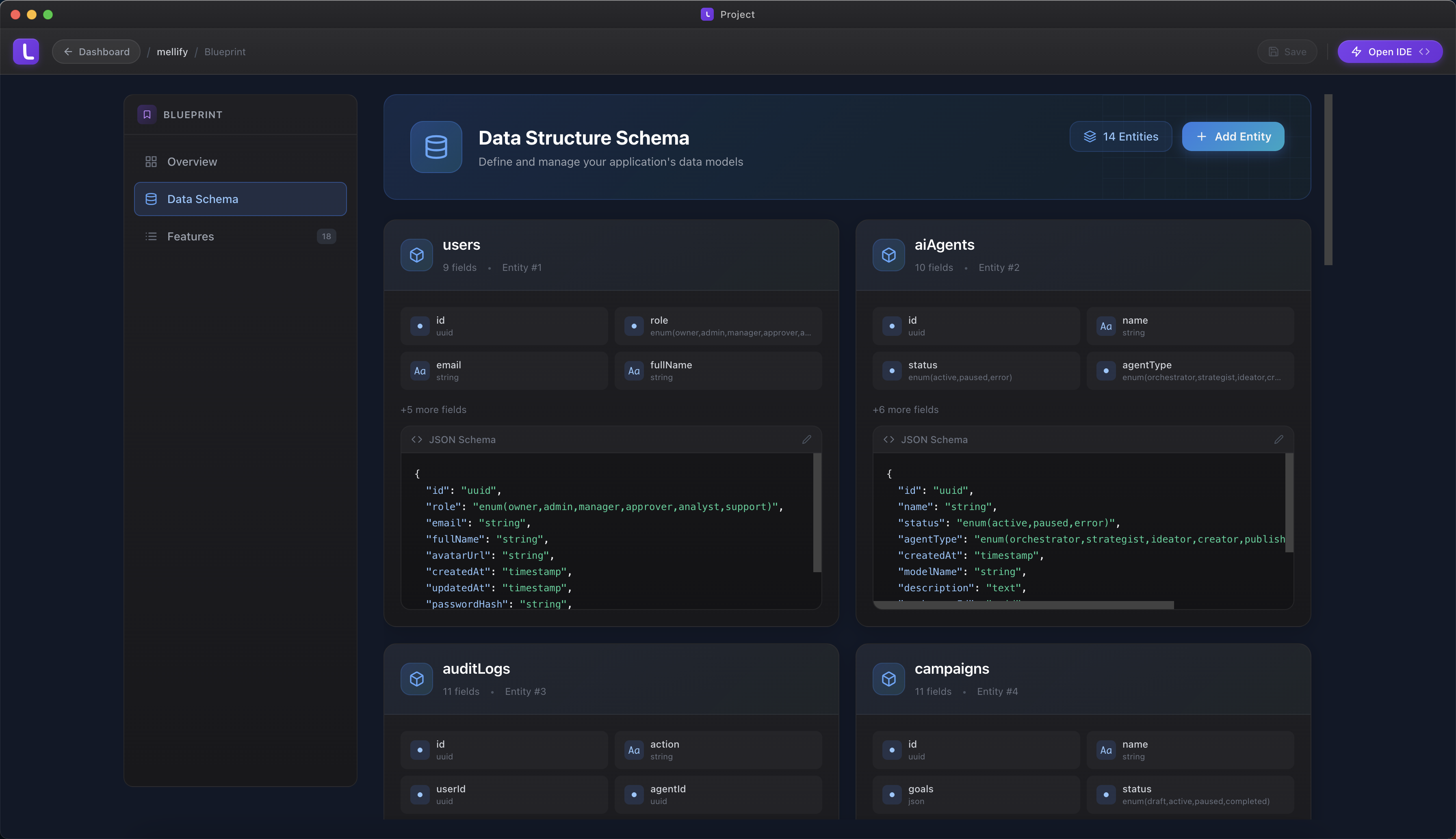Image resolution: width=1456 pixels, height=839 pixels.
Task: Edit users JSON Schema with pencil icon
Action: pos(806,440)
